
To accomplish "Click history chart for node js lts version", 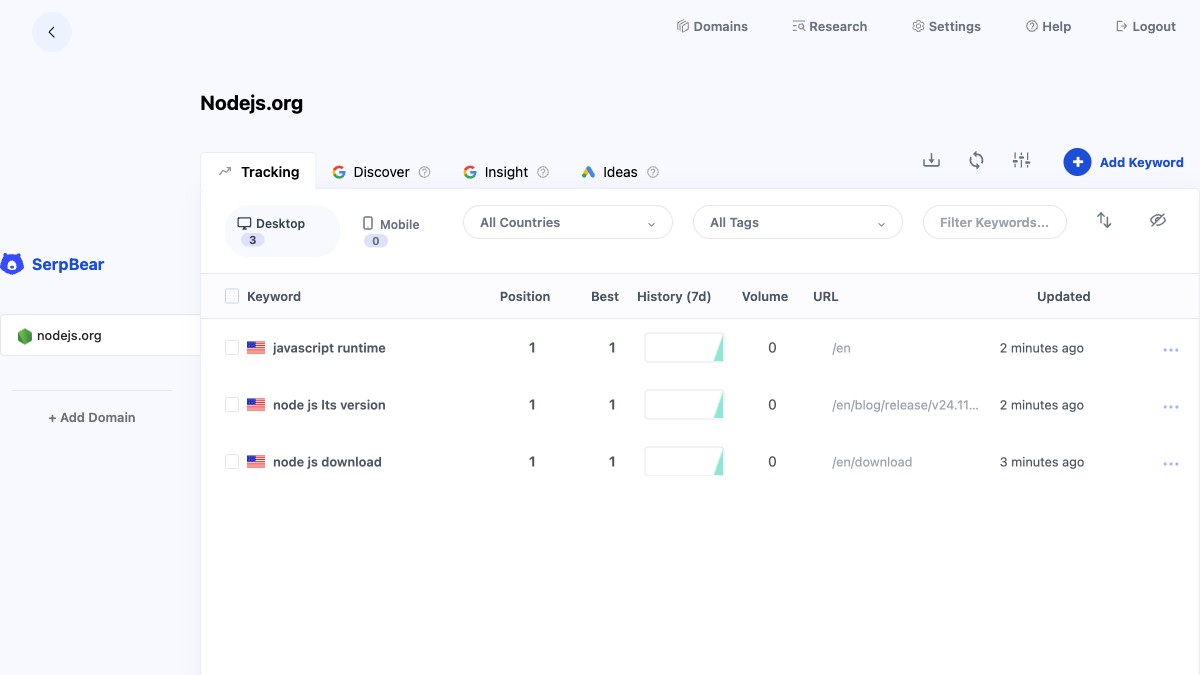I will click(x=684, y=405).
